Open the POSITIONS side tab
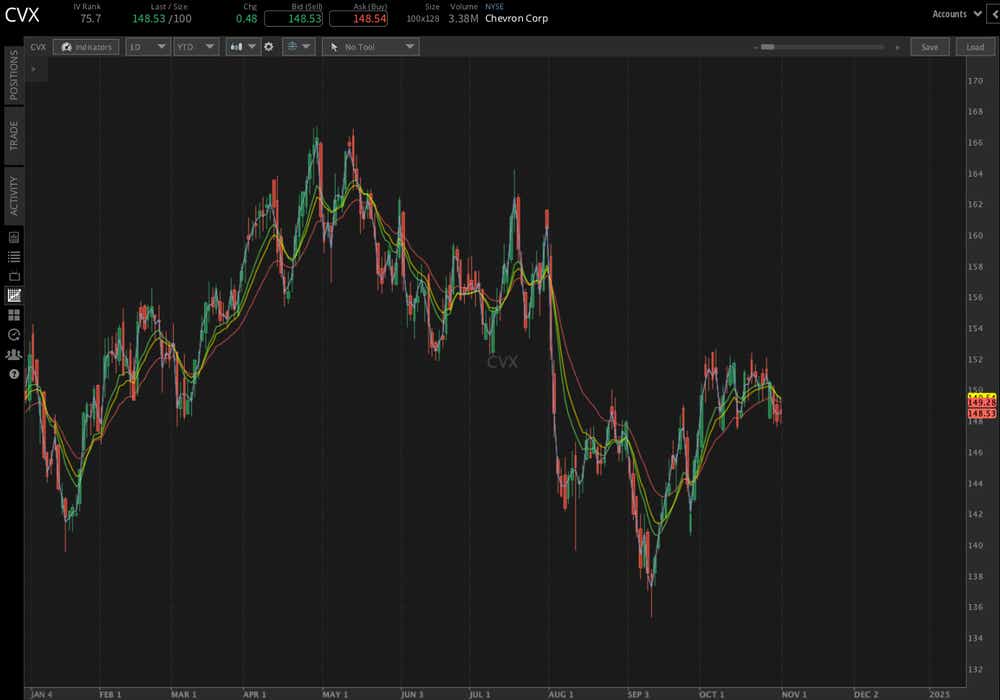 (x=14, y=75)
